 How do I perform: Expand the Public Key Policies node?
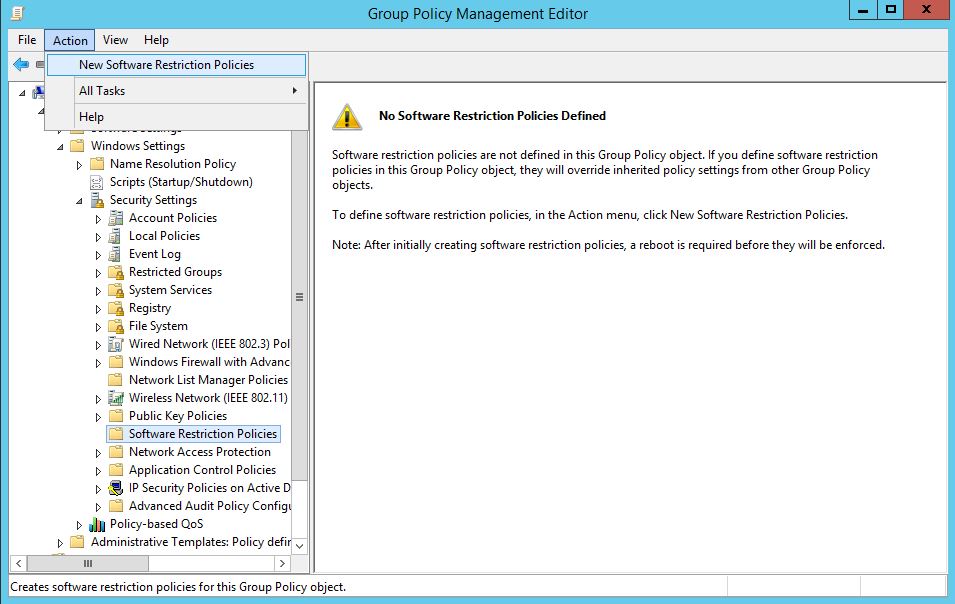pos(98,416)
